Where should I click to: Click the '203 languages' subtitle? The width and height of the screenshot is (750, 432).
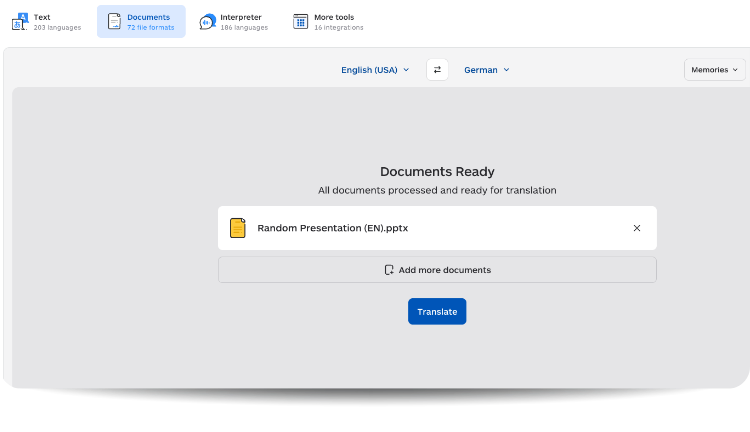pos(57,28)
